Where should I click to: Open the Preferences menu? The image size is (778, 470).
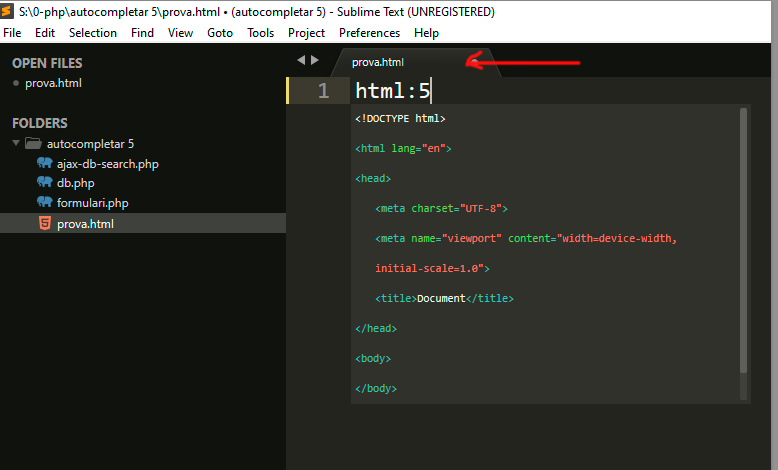point(369,33)
